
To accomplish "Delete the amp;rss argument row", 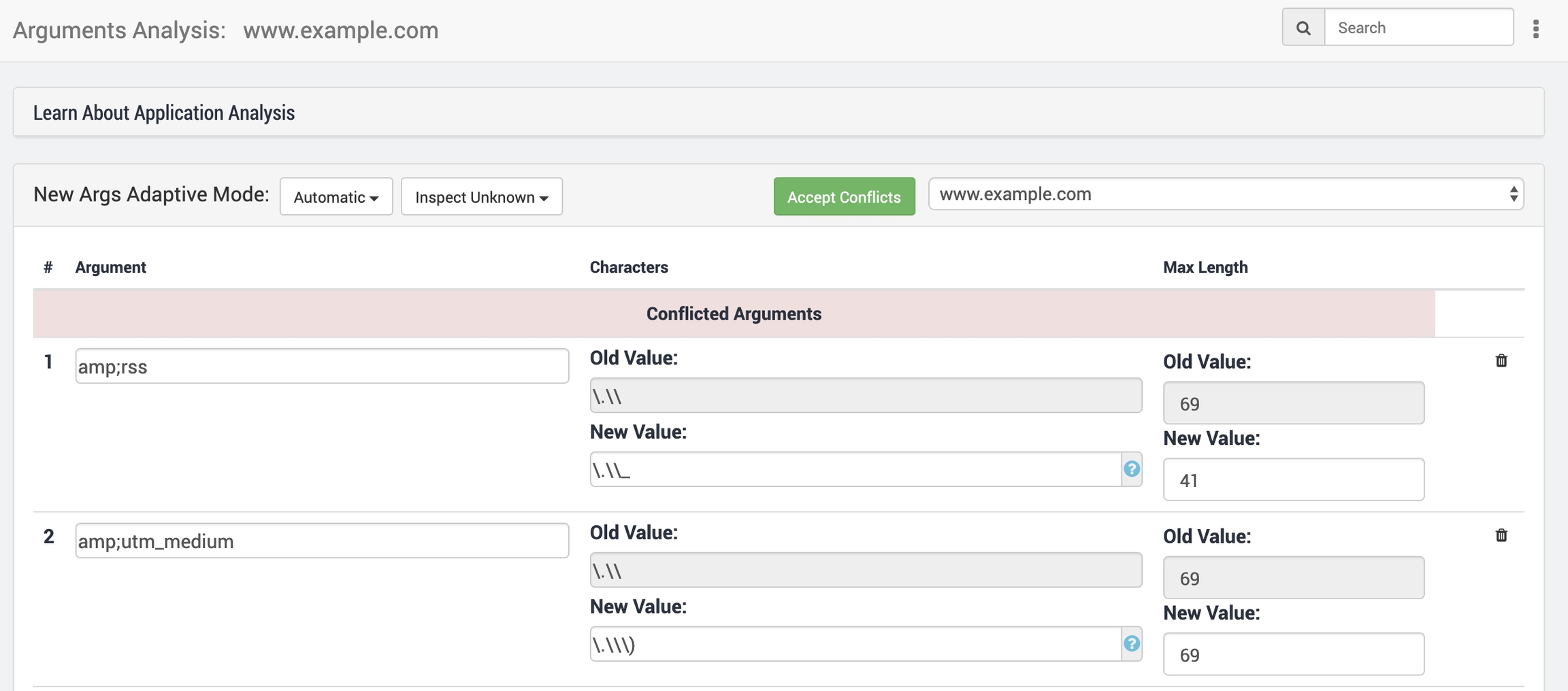I will coord(1501,361).
